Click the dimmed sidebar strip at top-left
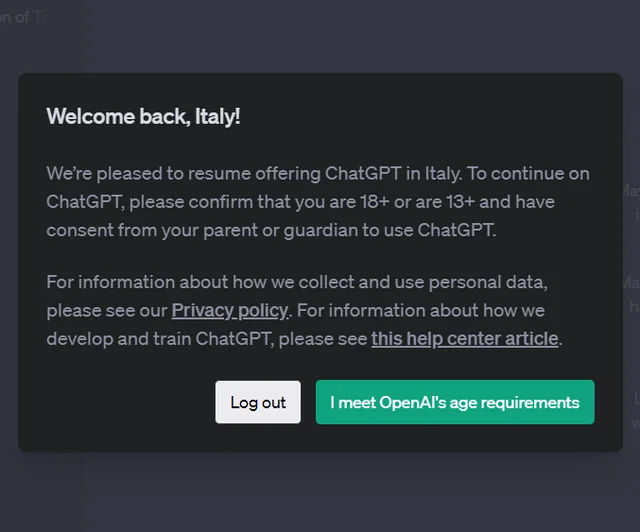 [40, 40]
